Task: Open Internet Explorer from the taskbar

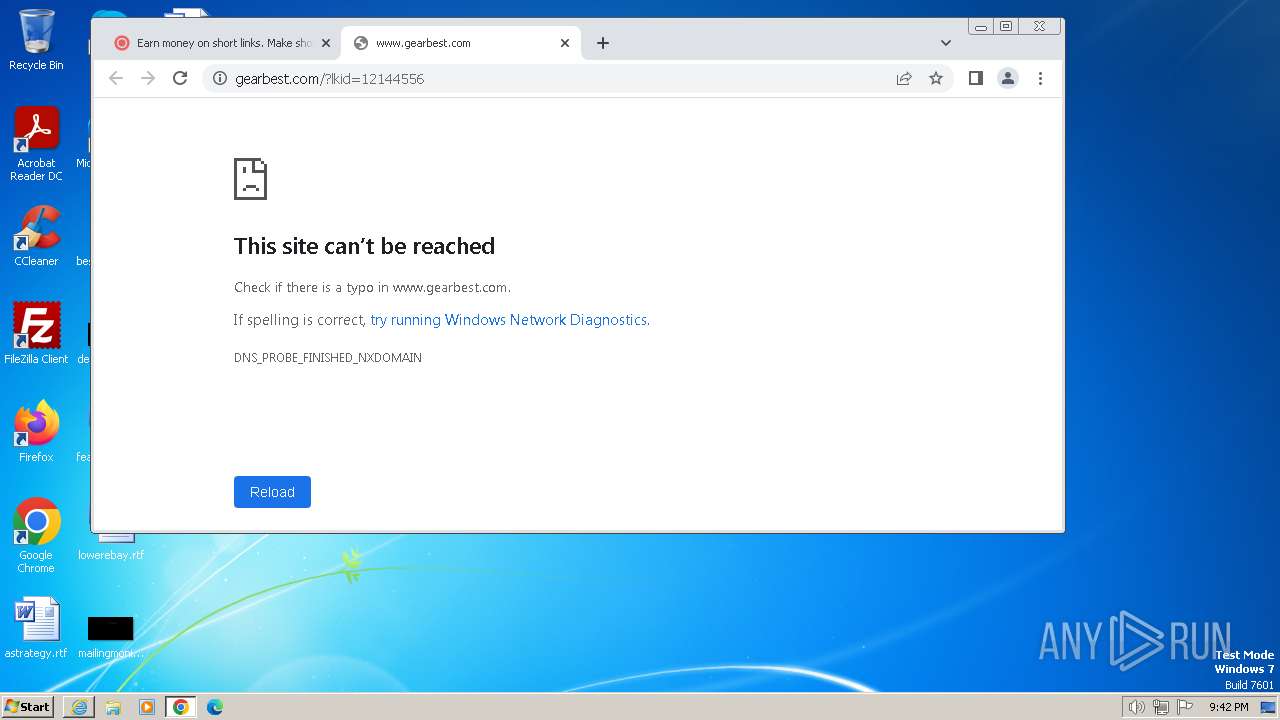Action: [79, 707]
